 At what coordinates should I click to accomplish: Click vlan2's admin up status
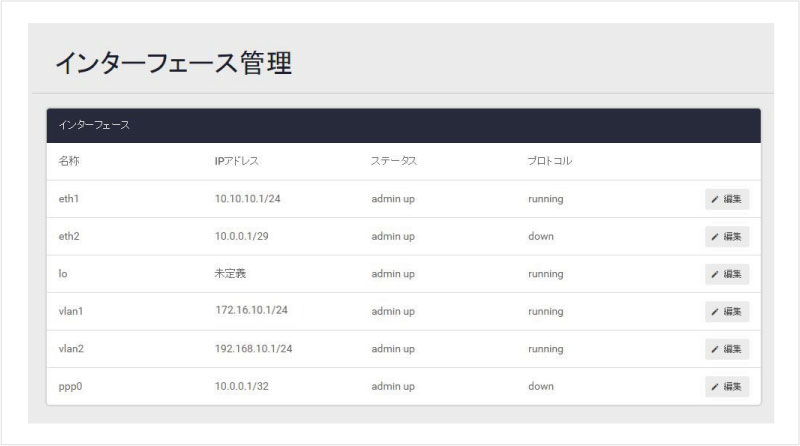[393, 349]
